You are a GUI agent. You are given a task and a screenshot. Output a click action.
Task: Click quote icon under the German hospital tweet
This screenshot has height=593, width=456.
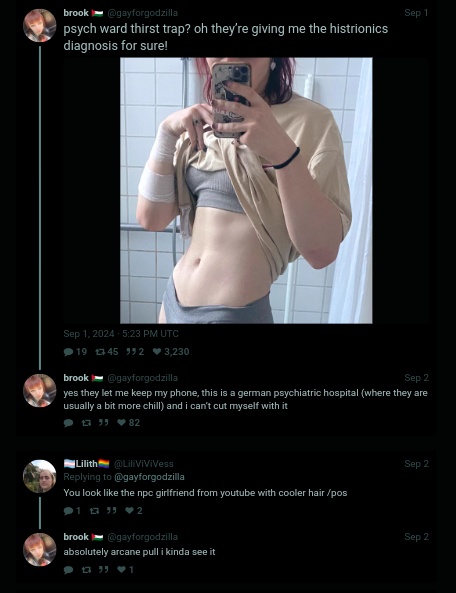104,423
